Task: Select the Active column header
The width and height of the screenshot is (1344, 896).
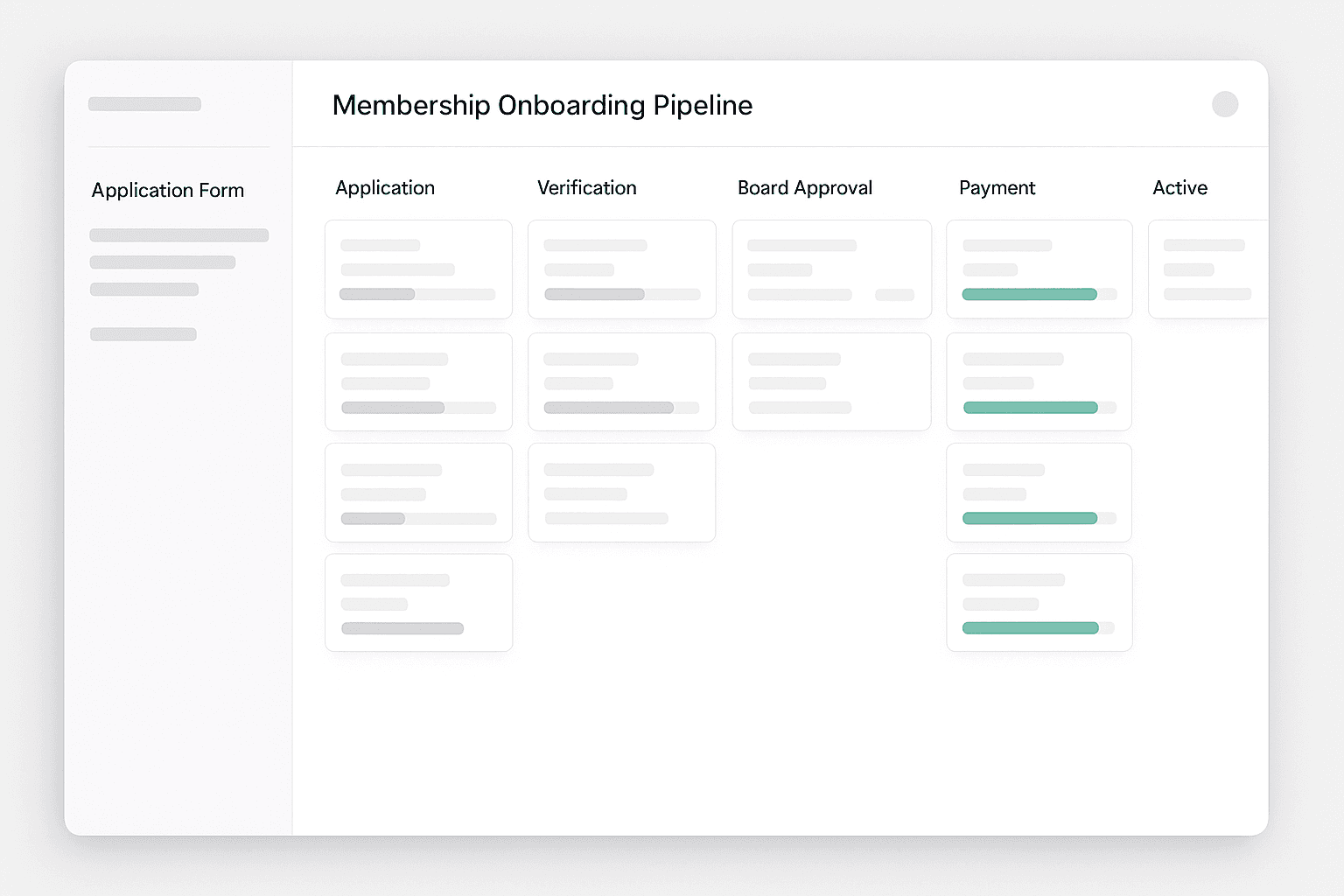Action: point(1180,187)
